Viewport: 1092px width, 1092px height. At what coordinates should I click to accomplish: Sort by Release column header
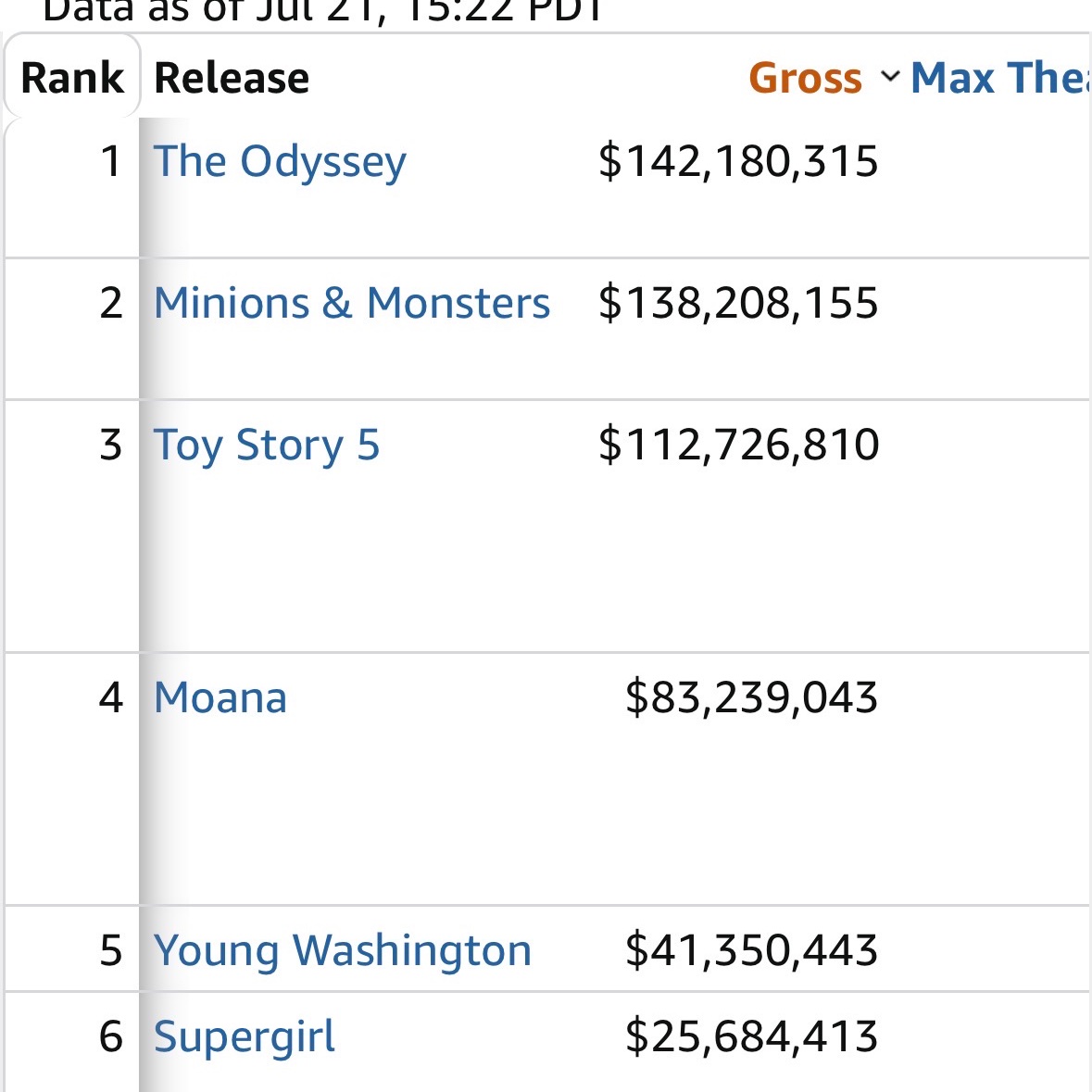(232, 77)
